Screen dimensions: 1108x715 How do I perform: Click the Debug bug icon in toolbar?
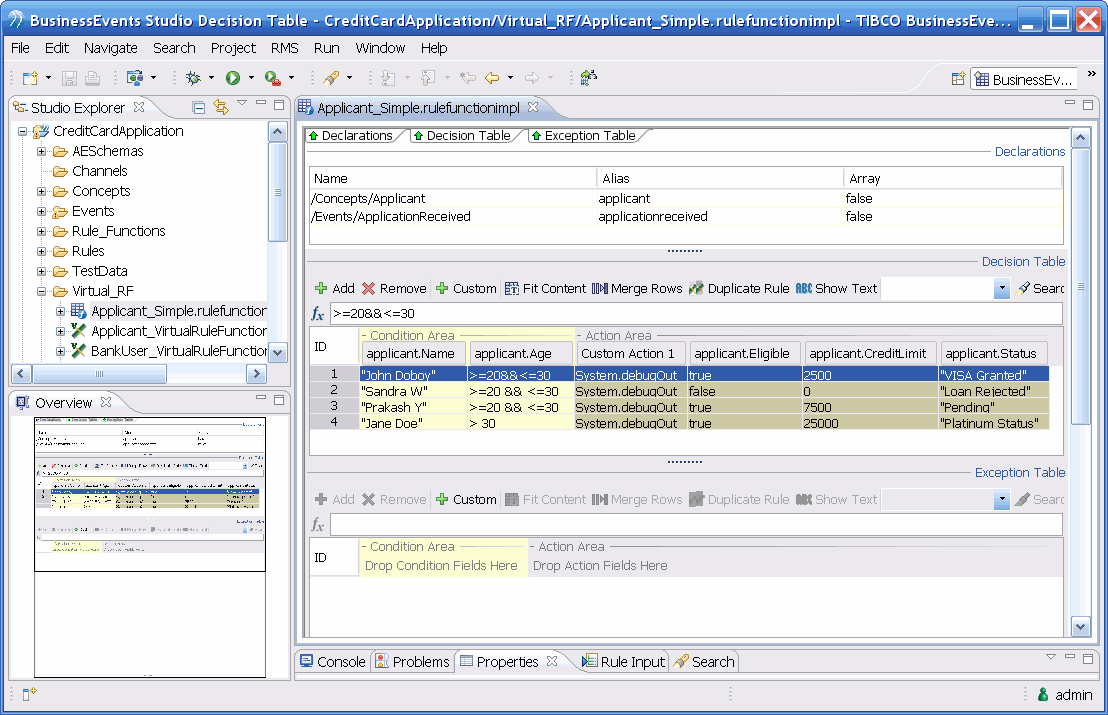tap(193, 77)
